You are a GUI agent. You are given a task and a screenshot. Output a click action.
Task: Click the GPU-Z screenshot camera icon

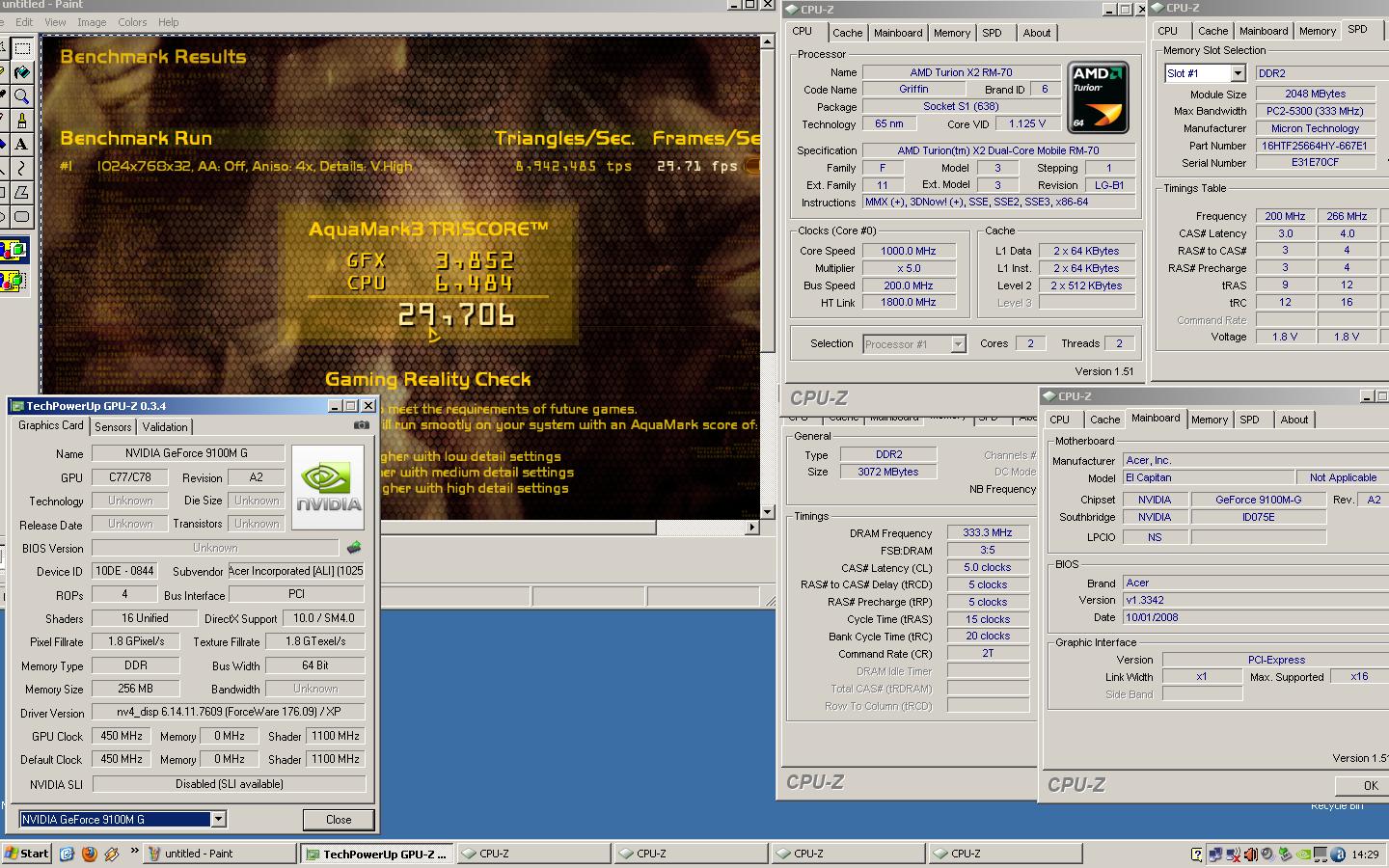[x=362, y=424]
